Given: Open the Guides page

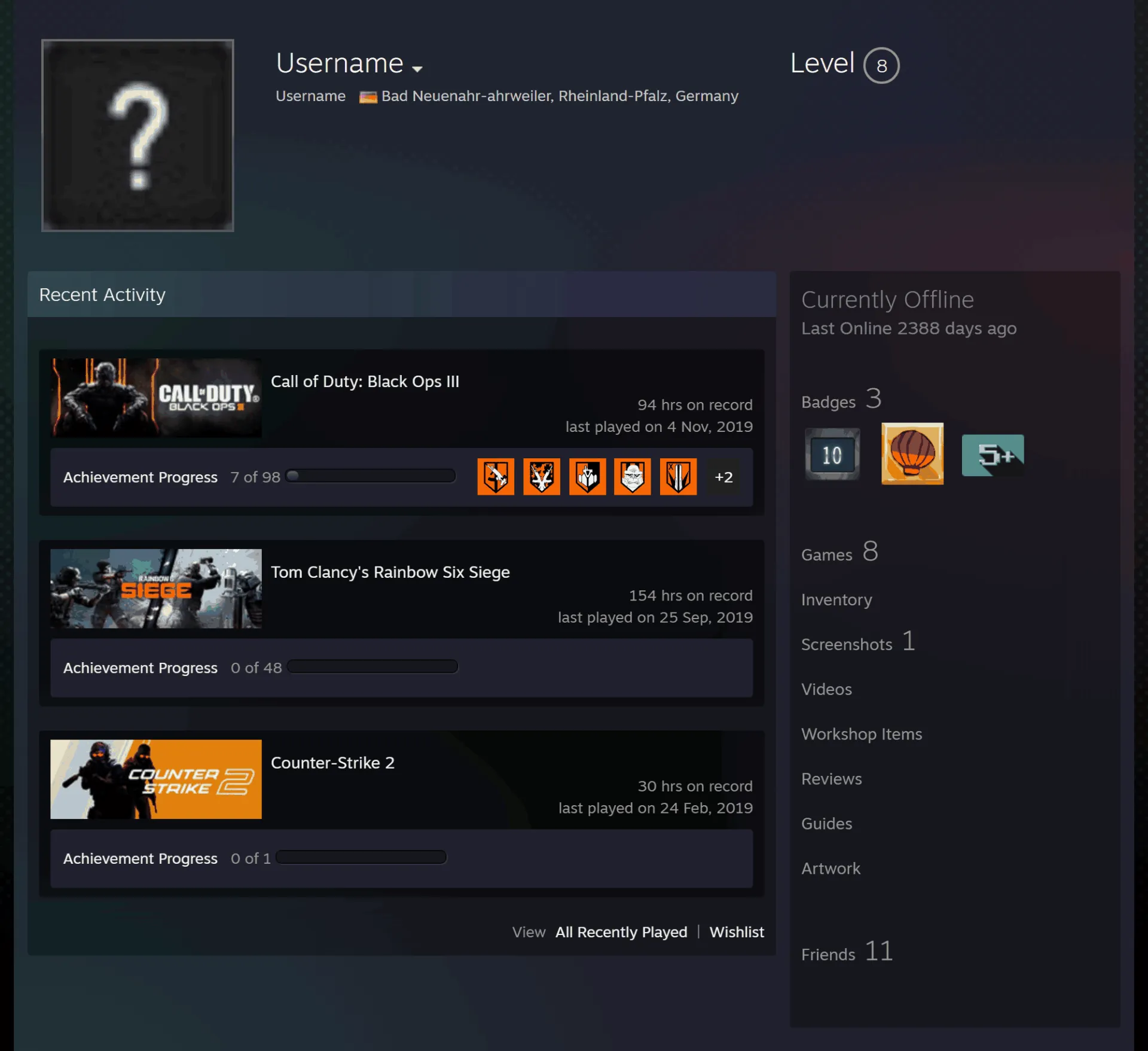Looking at the screenshot, I should click(826, 824).
